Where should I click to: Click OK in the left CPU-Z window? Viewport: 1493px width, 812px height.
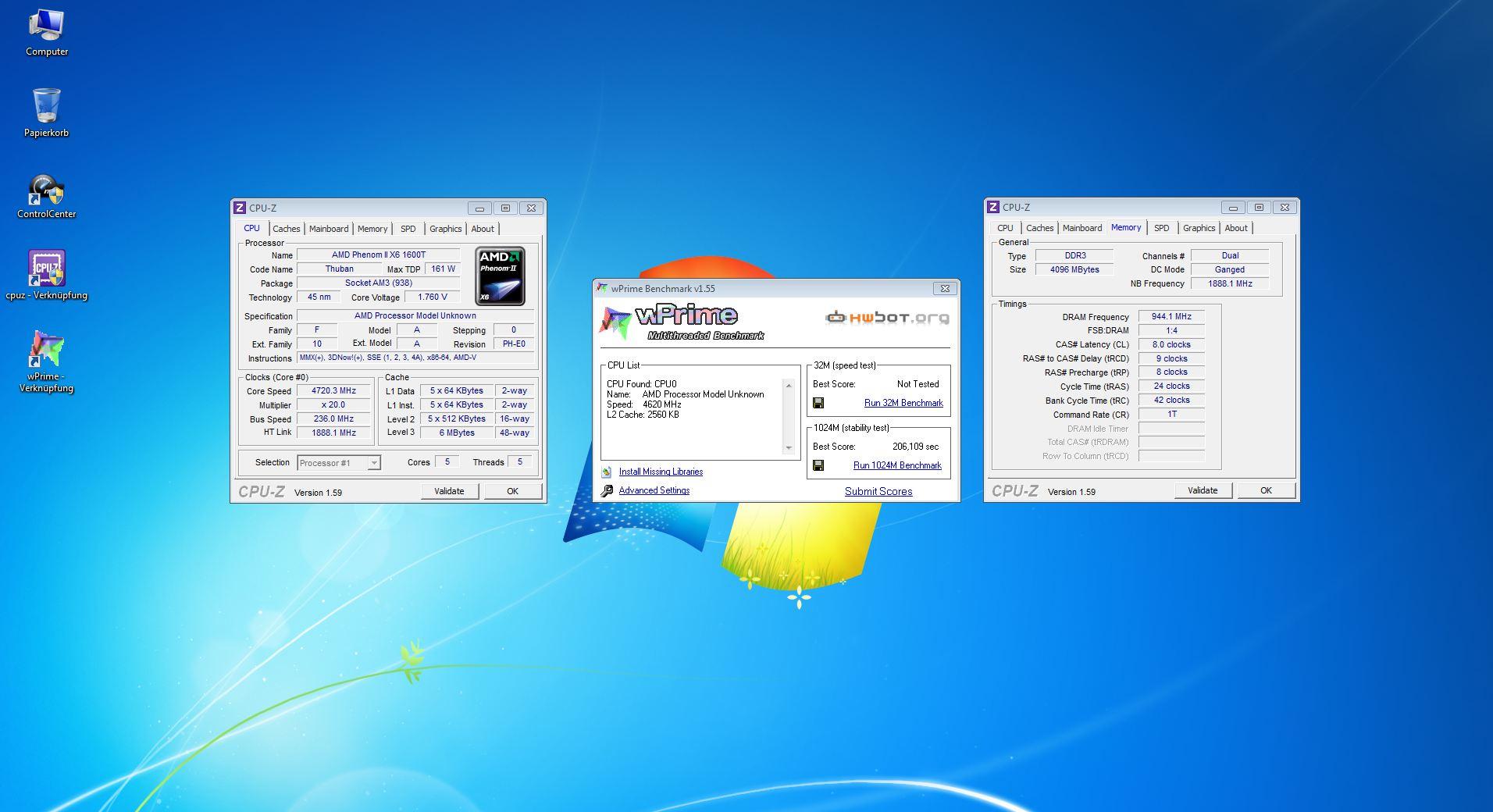click(512, 491)
